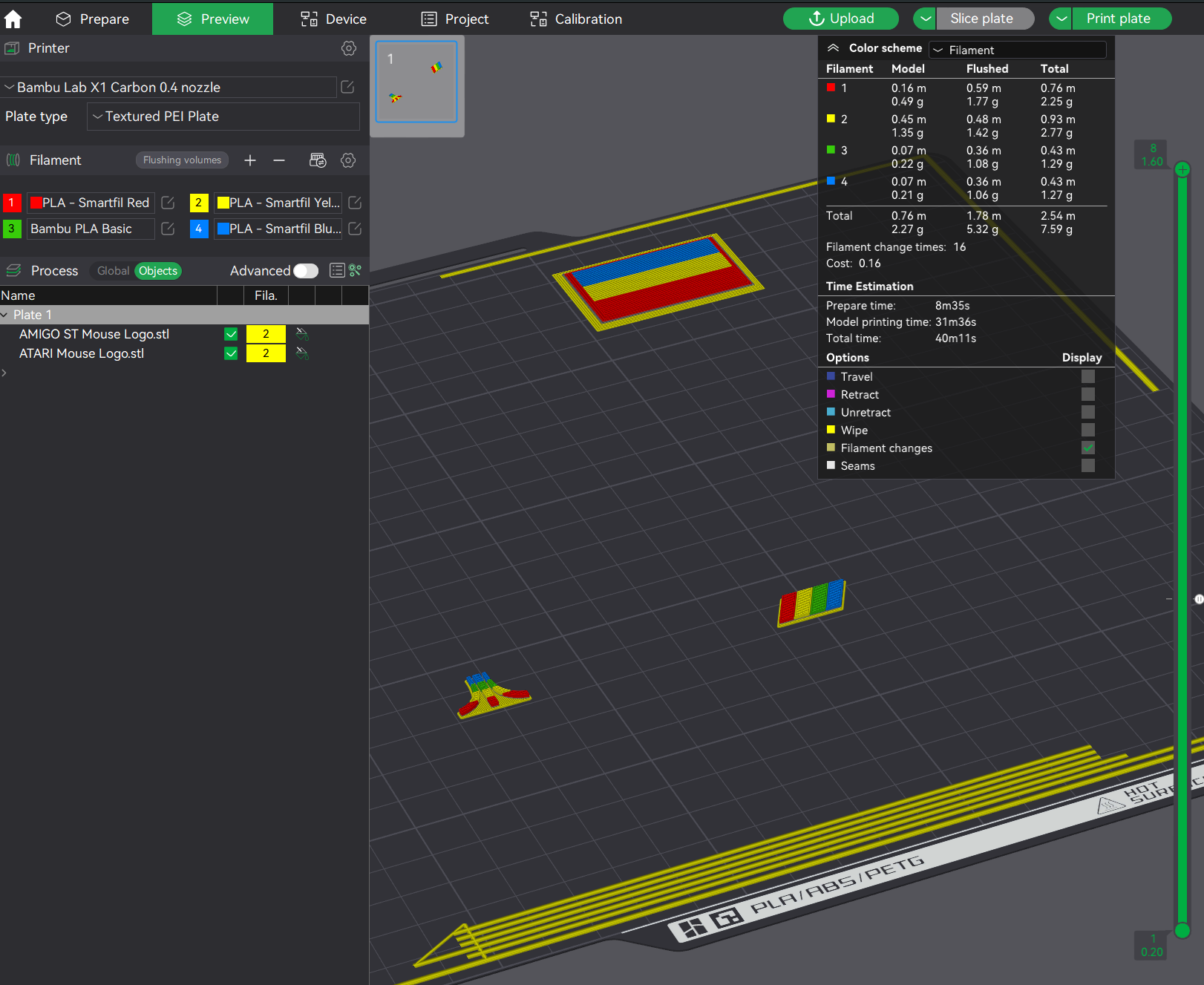Edit PLA Smartfil Yellow filament preset
The image size is (1204, 985).
(x=355, y=203)
